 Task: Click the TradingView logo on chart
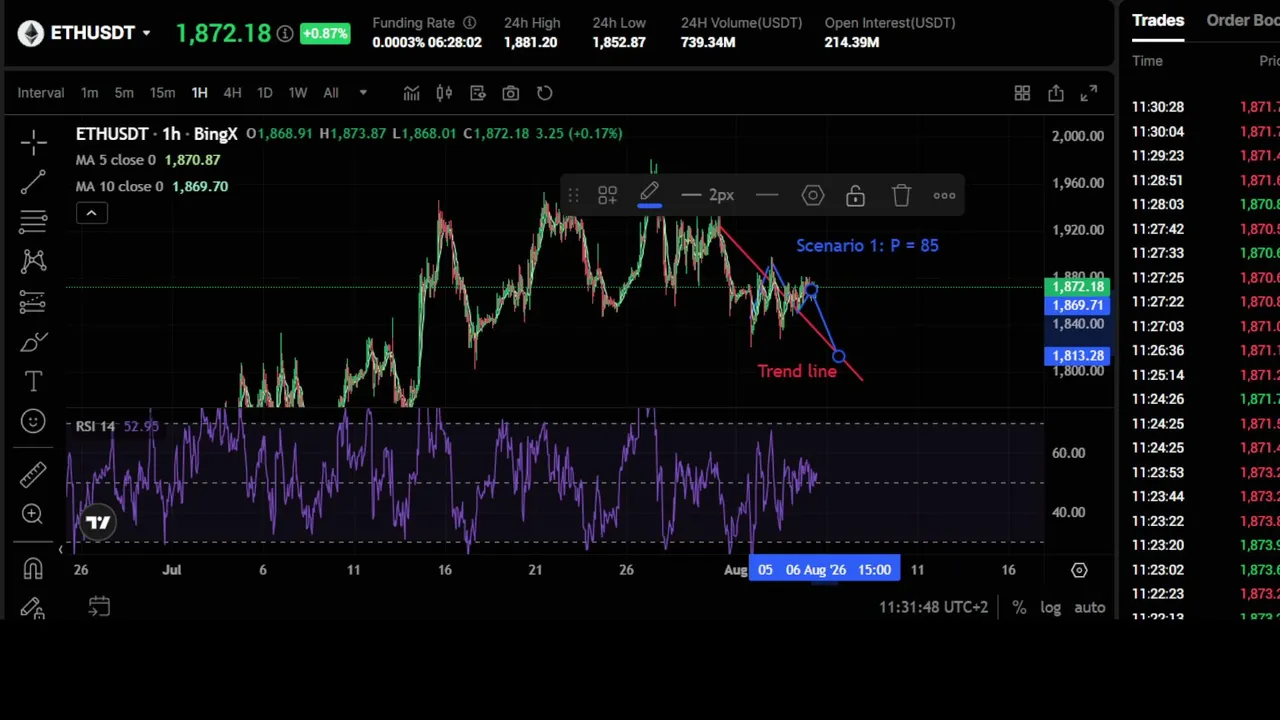tap(98, 522)
